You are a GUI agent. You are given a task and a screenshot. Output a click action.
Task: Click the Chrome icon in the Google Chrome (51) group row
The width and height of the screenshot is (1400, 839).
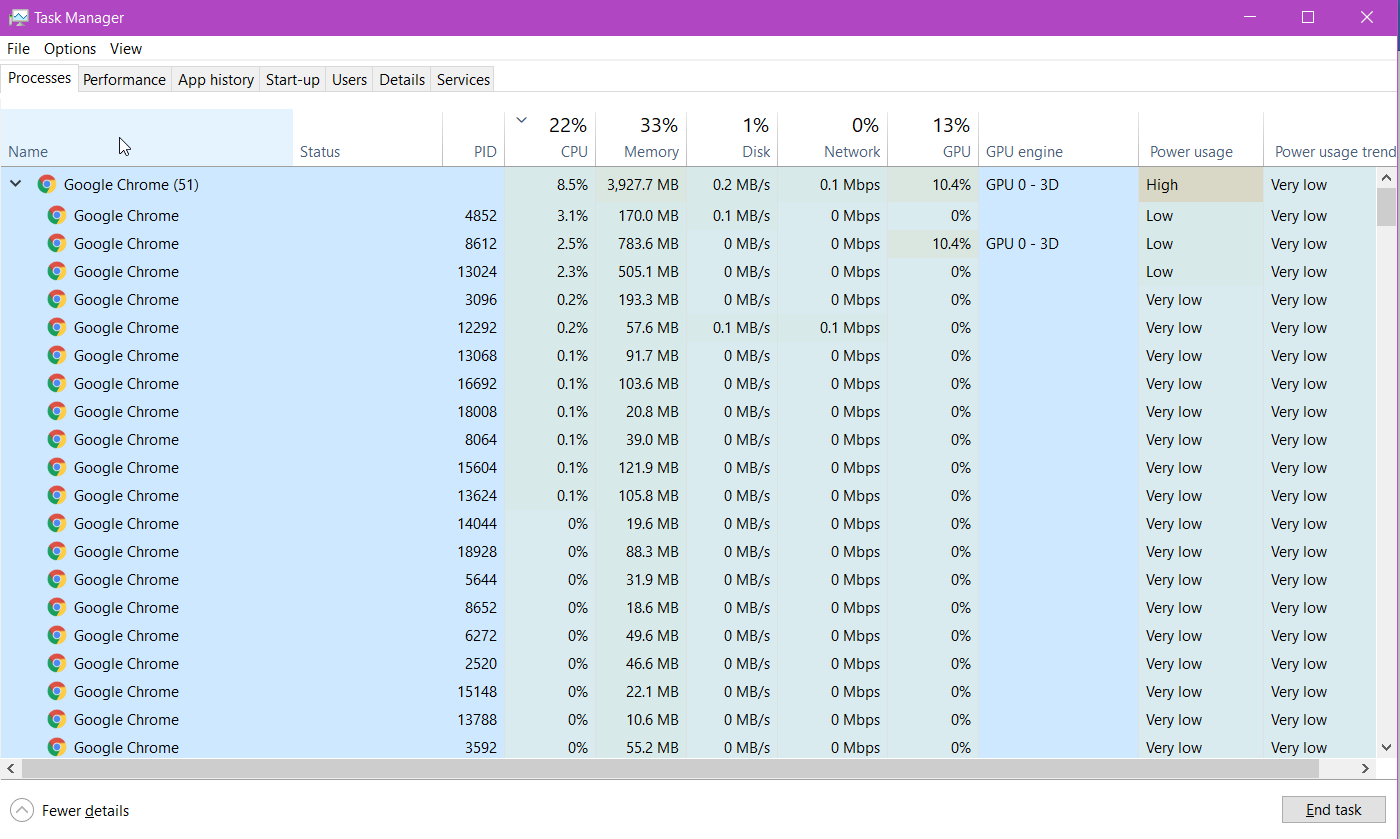tap(46, 184)
